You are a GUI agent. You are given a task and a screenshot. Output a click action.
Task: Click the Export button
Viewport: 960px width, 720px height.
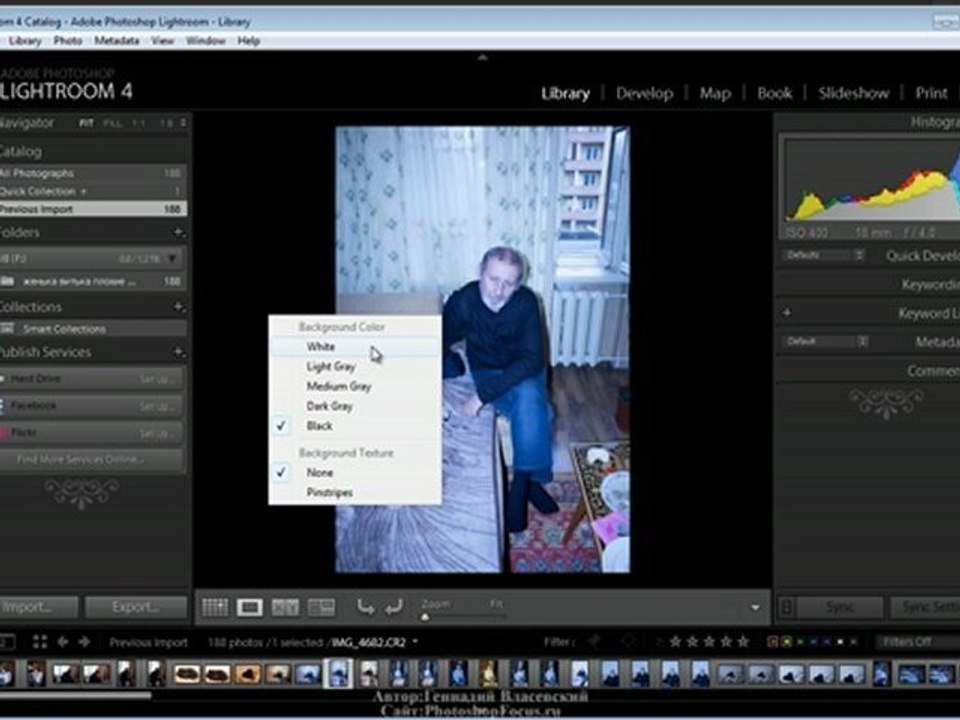135,607
